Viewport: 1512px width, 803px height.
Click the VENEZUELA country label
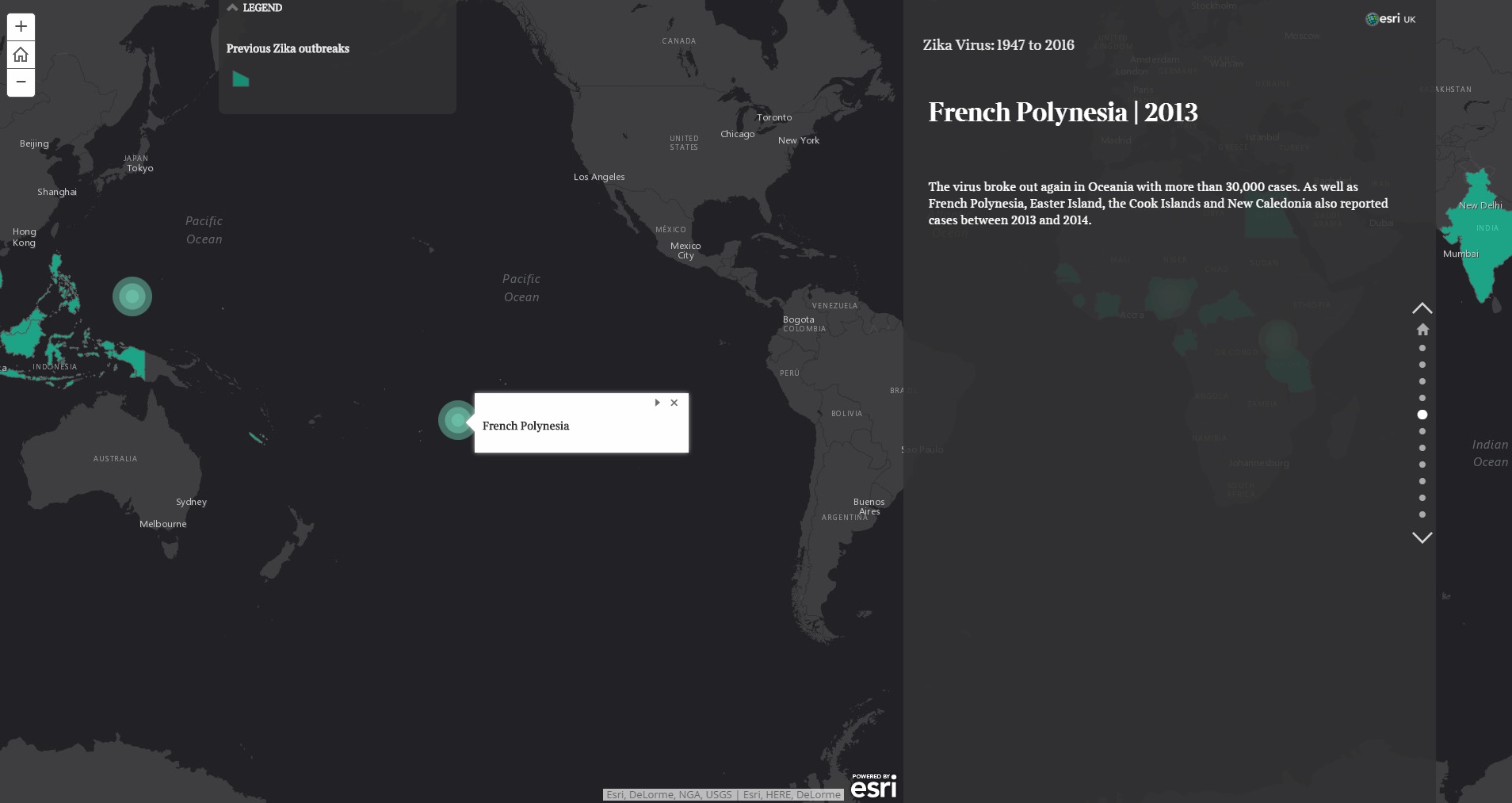pos(834,306)
